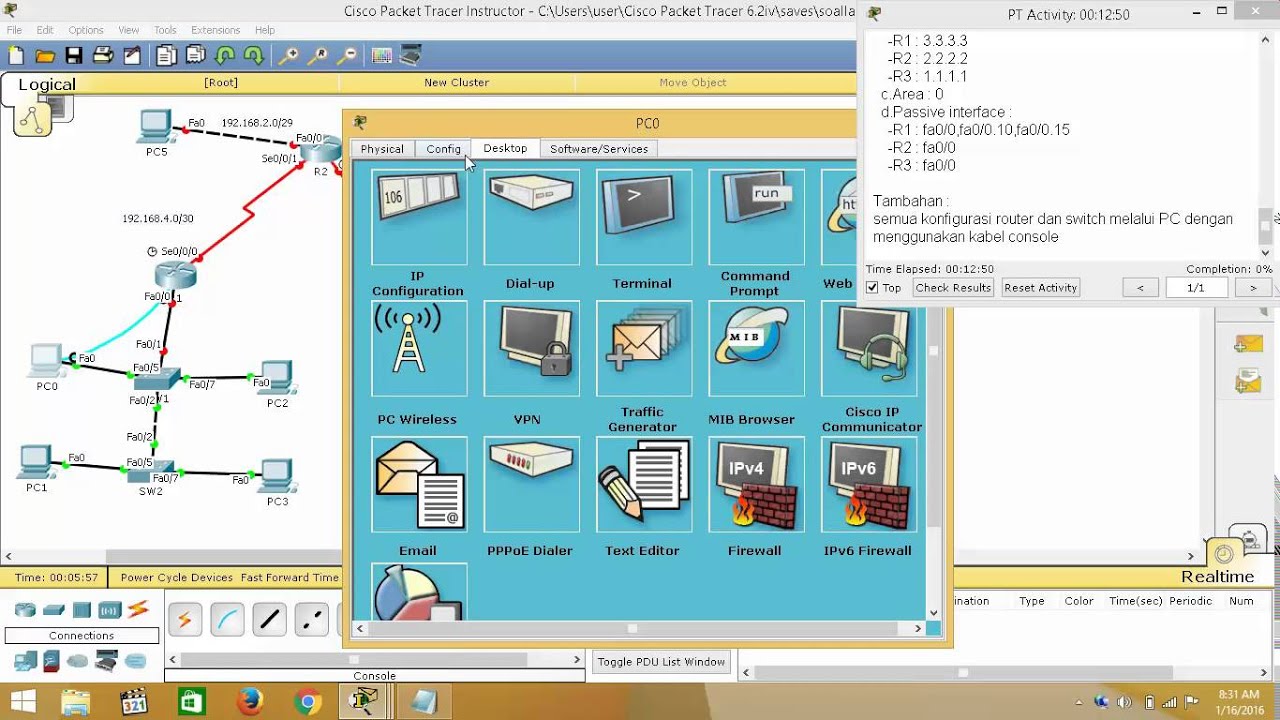Viewport: 1280px width, 720px height.
Task: Open the drawing palette toolbar icon
Action: [x=382, y=56]
